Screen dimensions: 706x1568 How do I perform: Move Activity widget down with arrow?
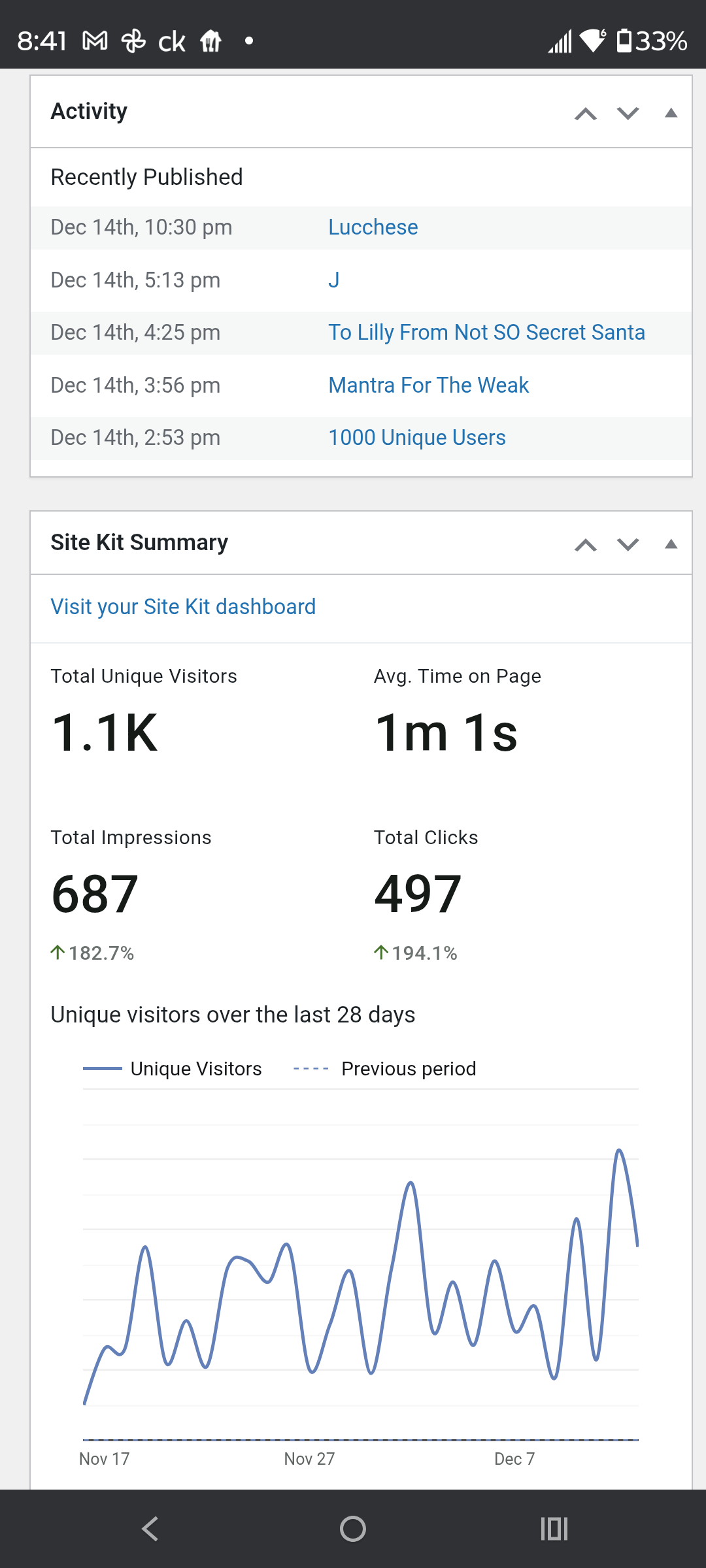point(628,114)
